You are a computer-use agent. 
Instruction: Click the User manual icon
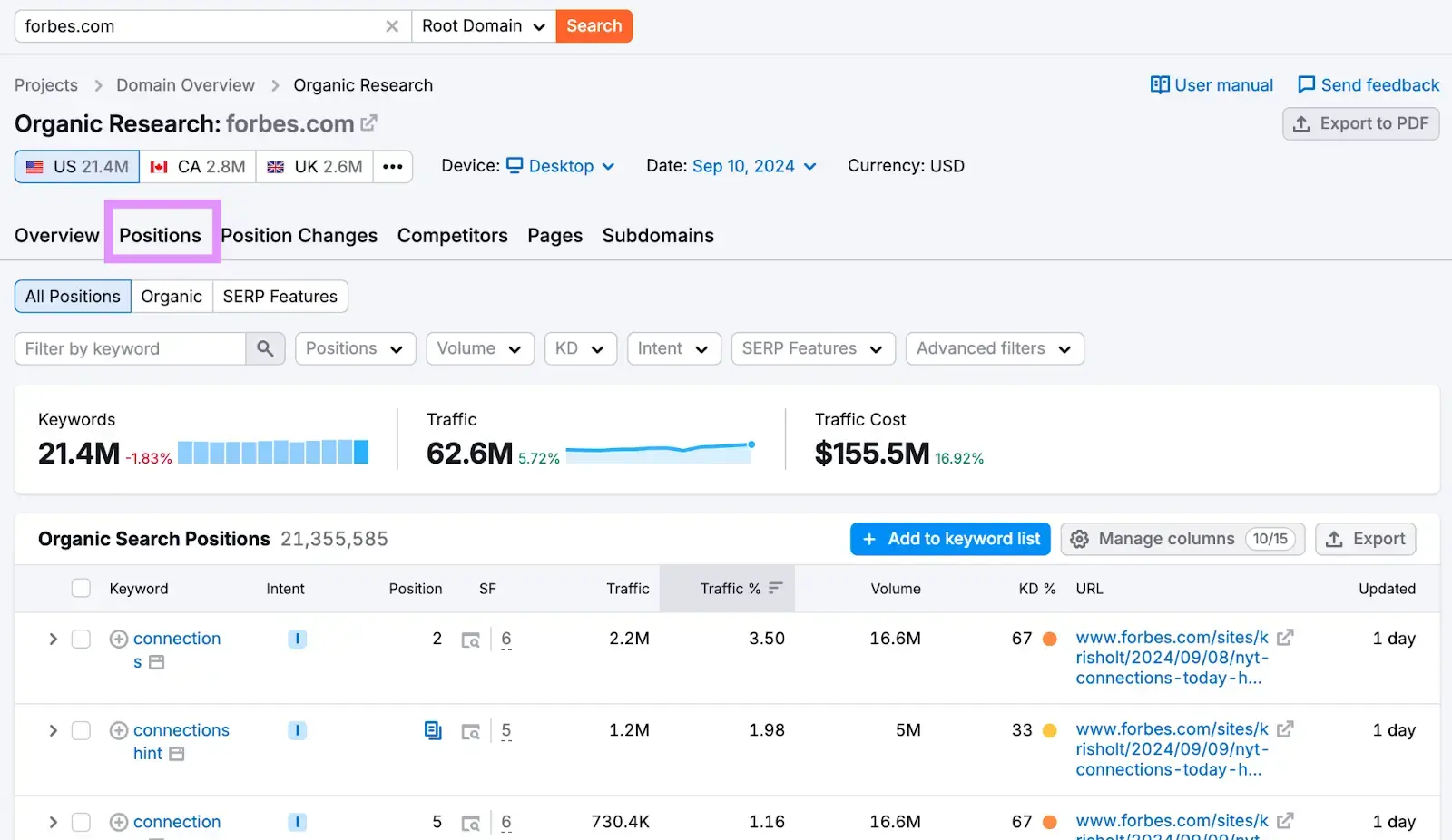tap(1162, 84)
